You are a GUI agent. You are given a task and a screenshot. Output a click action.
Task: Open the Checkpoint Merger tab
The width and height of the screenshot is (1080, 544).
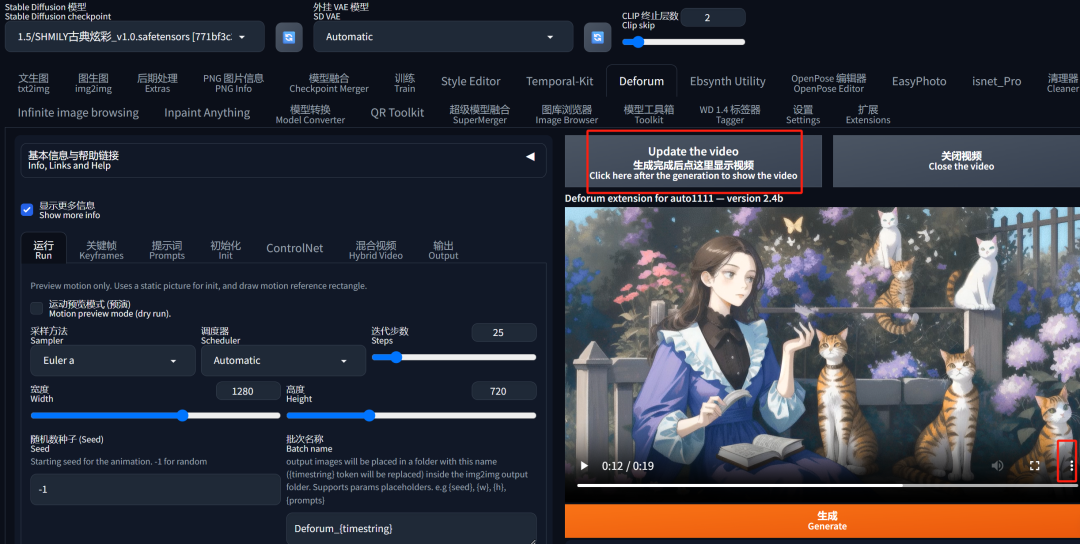tap(329, 83)
